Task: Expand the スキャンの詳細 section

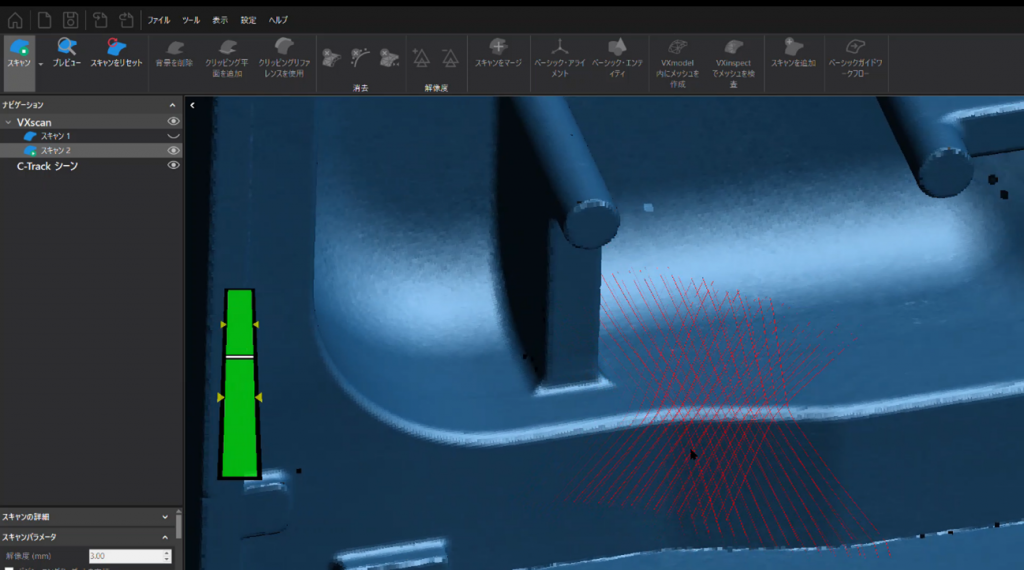Action: tap(165, 517)
